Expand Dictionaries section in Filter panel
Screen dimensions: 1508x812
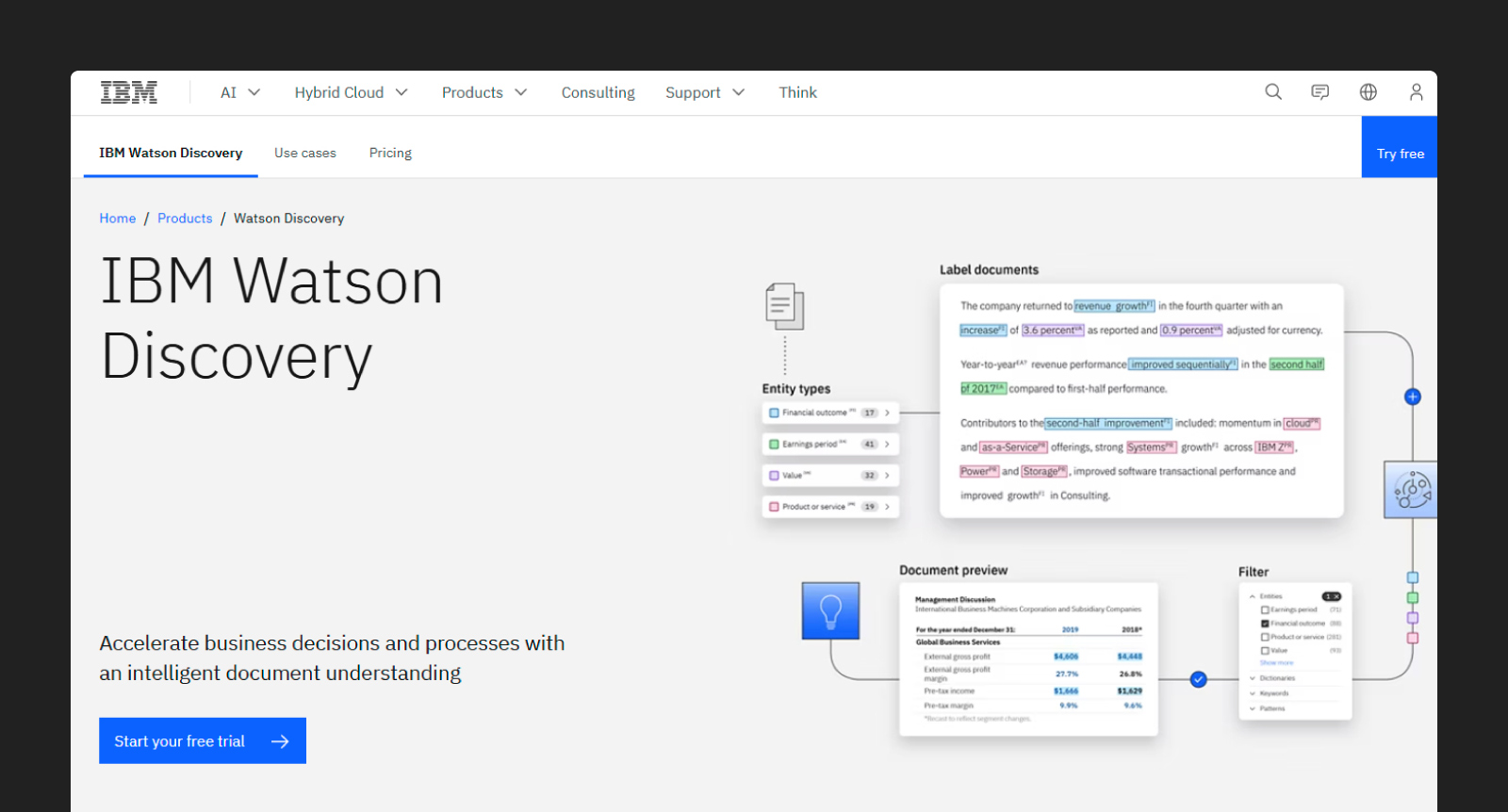(1272, 678)
